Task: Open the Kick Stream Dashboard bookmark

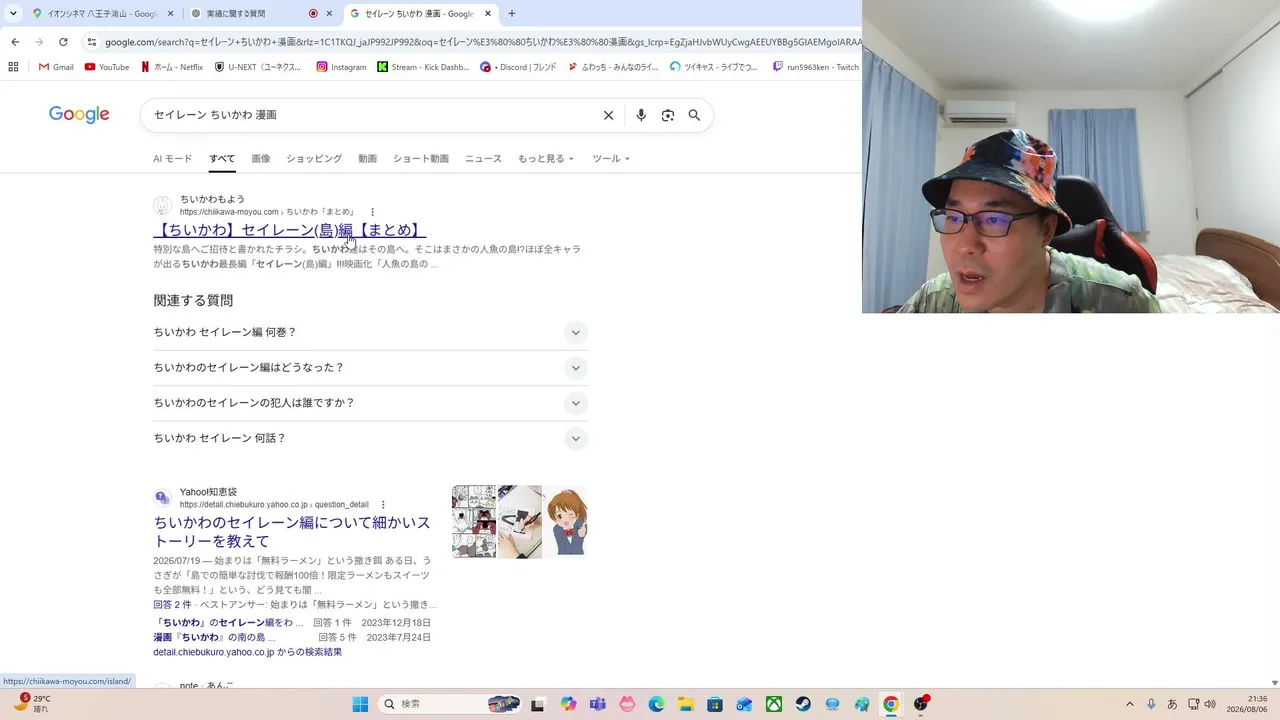Action: 423,67
